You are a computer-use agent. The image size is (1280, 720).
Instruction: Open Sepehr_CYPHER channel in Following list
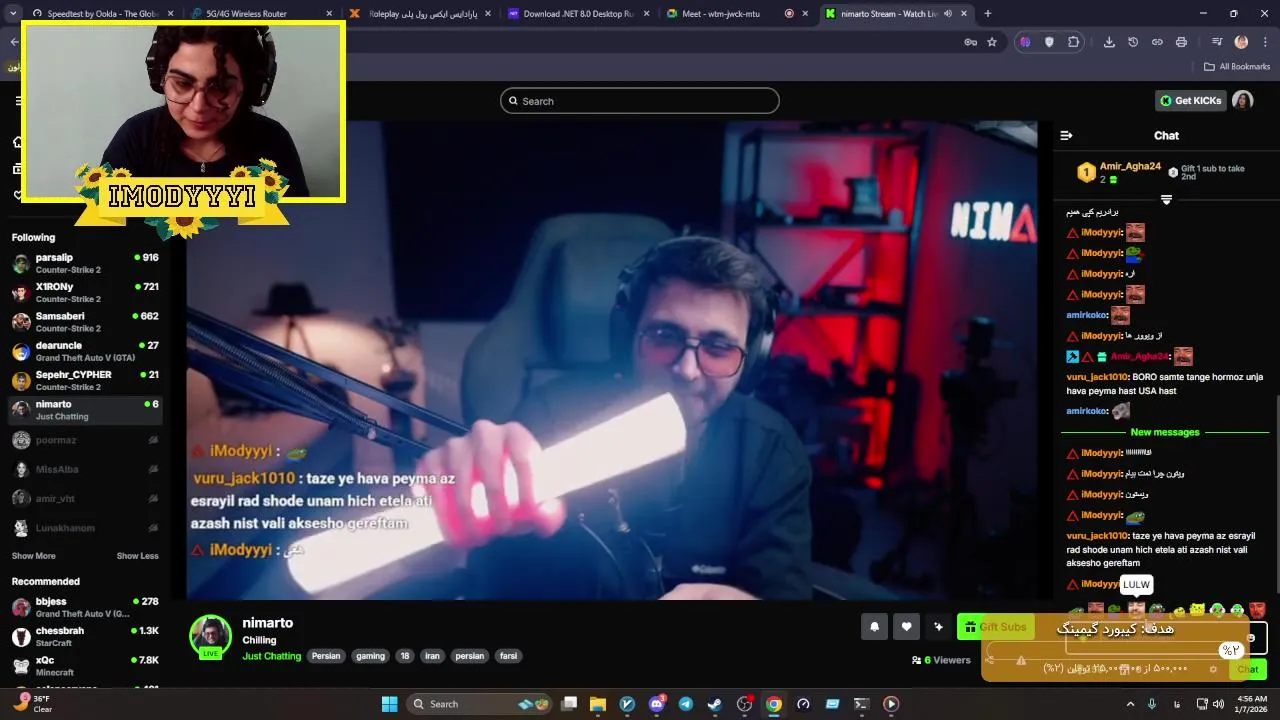[x=85, y=381]
